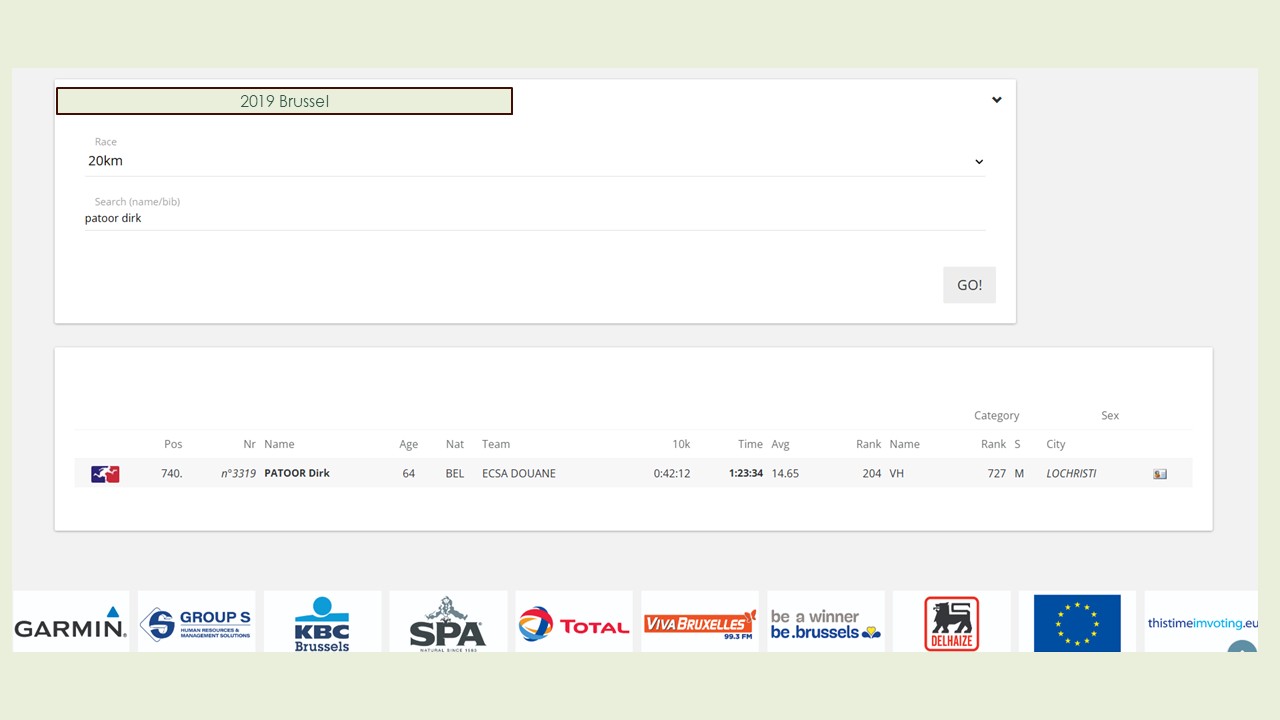Click the Age column header
The width and height of the screenshot is (1280, 720).
click(408, 444)
